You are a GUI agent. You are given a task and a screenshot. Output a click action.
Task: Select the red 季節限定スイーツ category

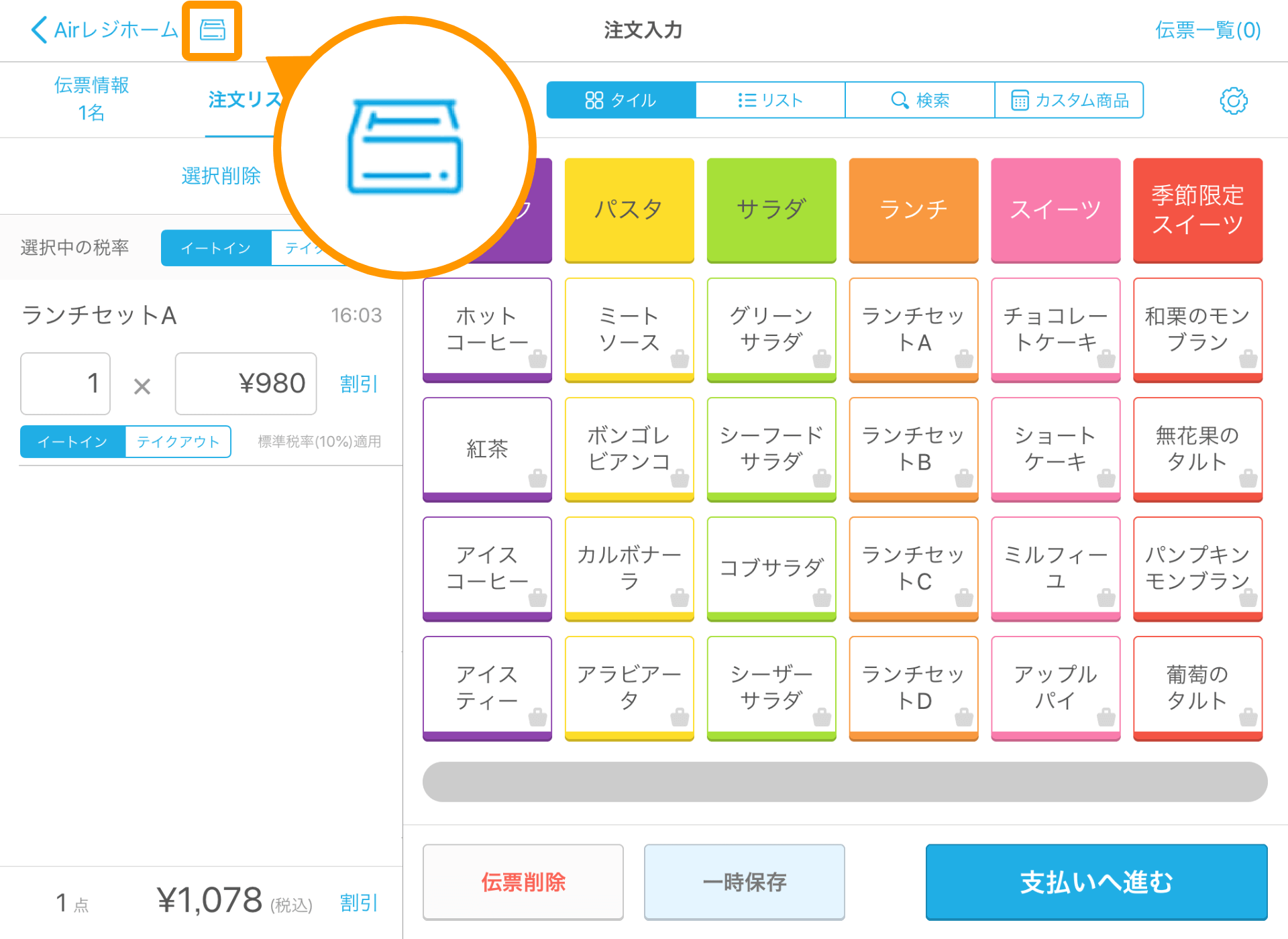(x=1198, y=210)
